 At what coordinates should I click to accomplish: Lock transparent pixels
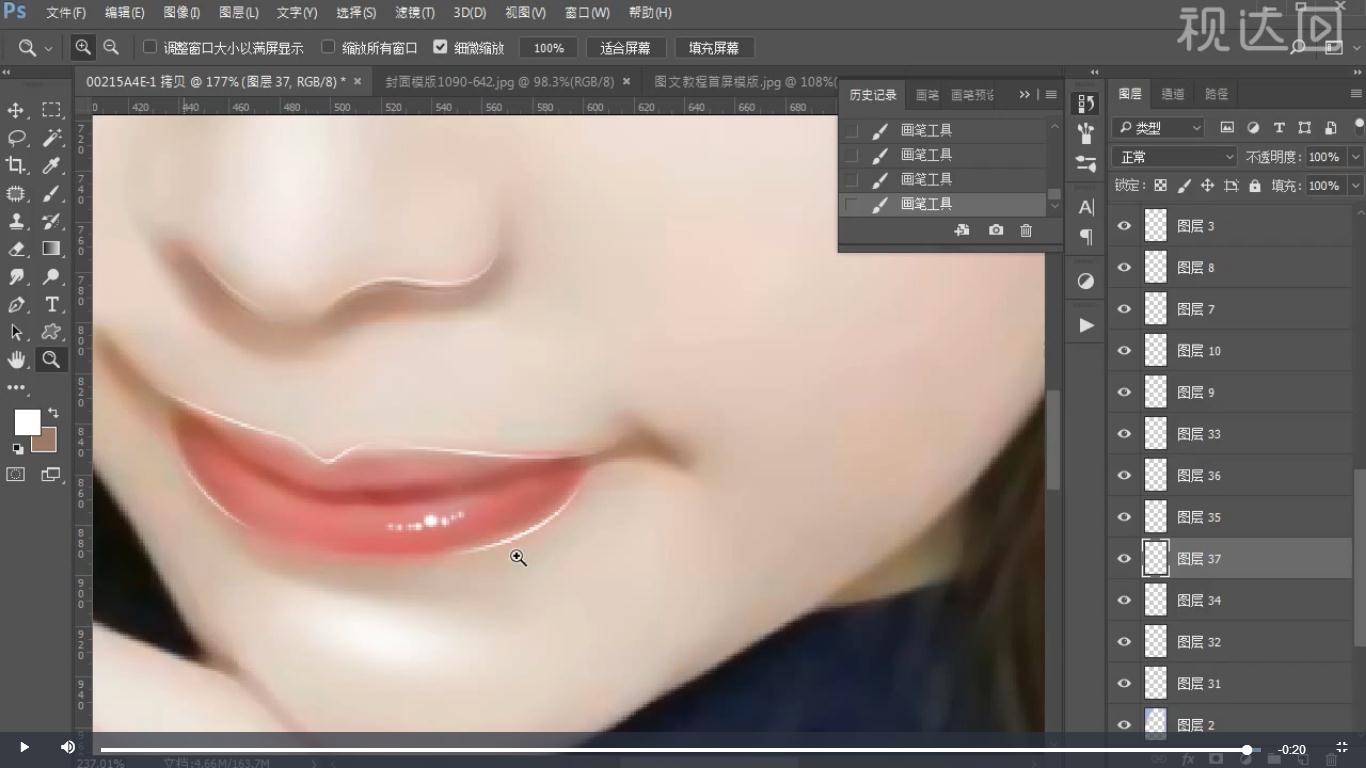(x=1160, y=186)
